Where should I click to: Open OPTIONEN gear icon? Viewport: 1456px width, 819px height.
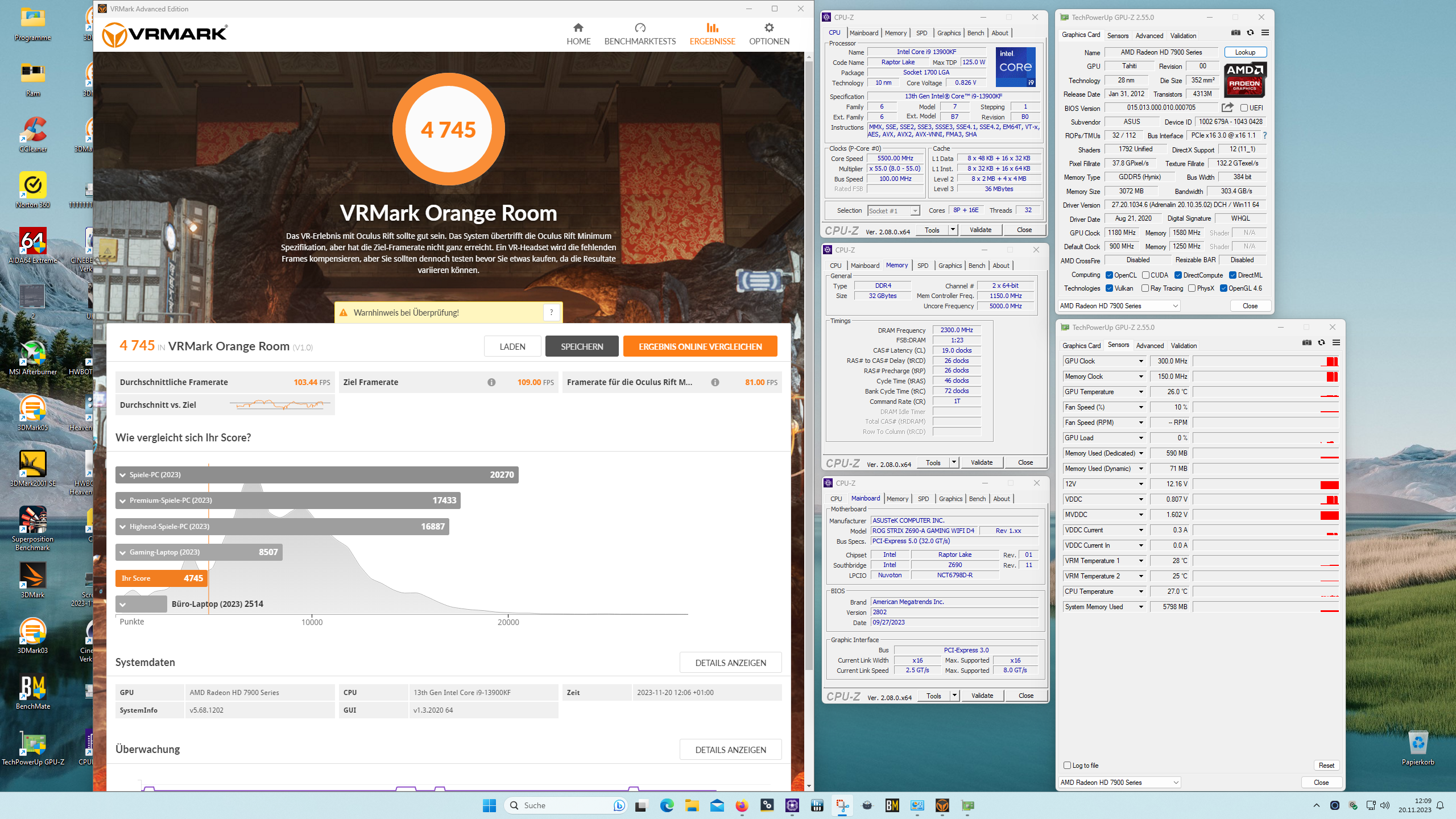click(x=769, y=28)
